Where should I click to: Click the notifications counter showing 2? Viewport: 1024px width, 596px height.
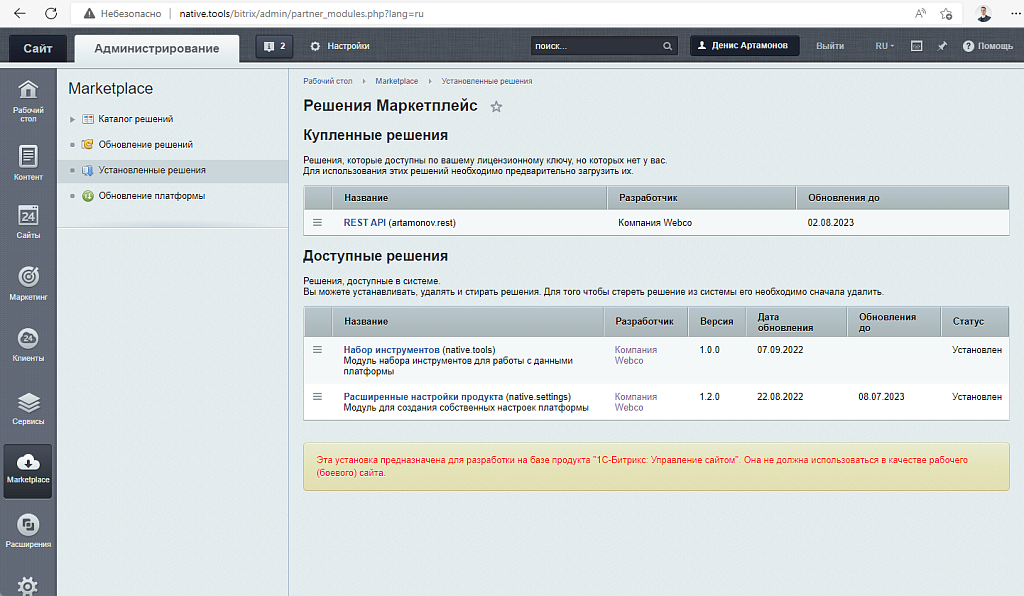[x=273, y=45]
